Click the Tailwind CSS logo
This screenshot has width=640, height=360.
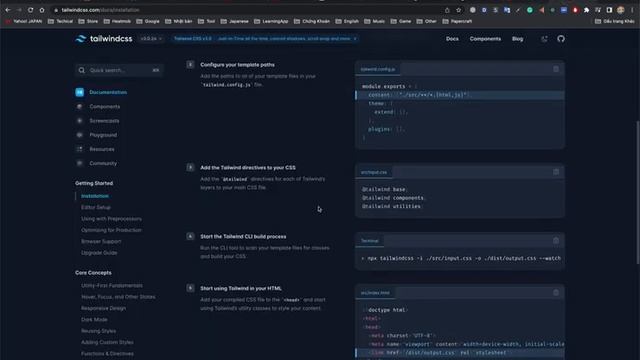pyautogui.click(x=104, y=39)
